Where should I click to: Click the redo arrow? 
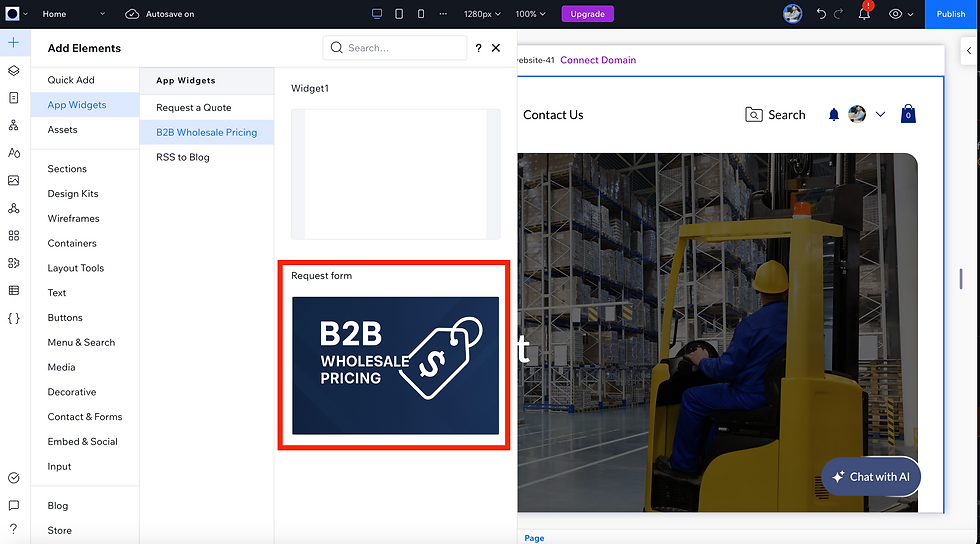pyautogui.click(x=839, y=14)
